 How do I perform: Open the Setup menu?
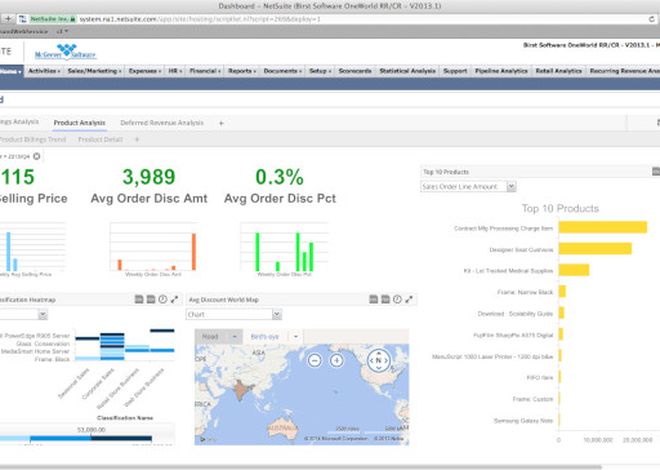coord(320,71)
